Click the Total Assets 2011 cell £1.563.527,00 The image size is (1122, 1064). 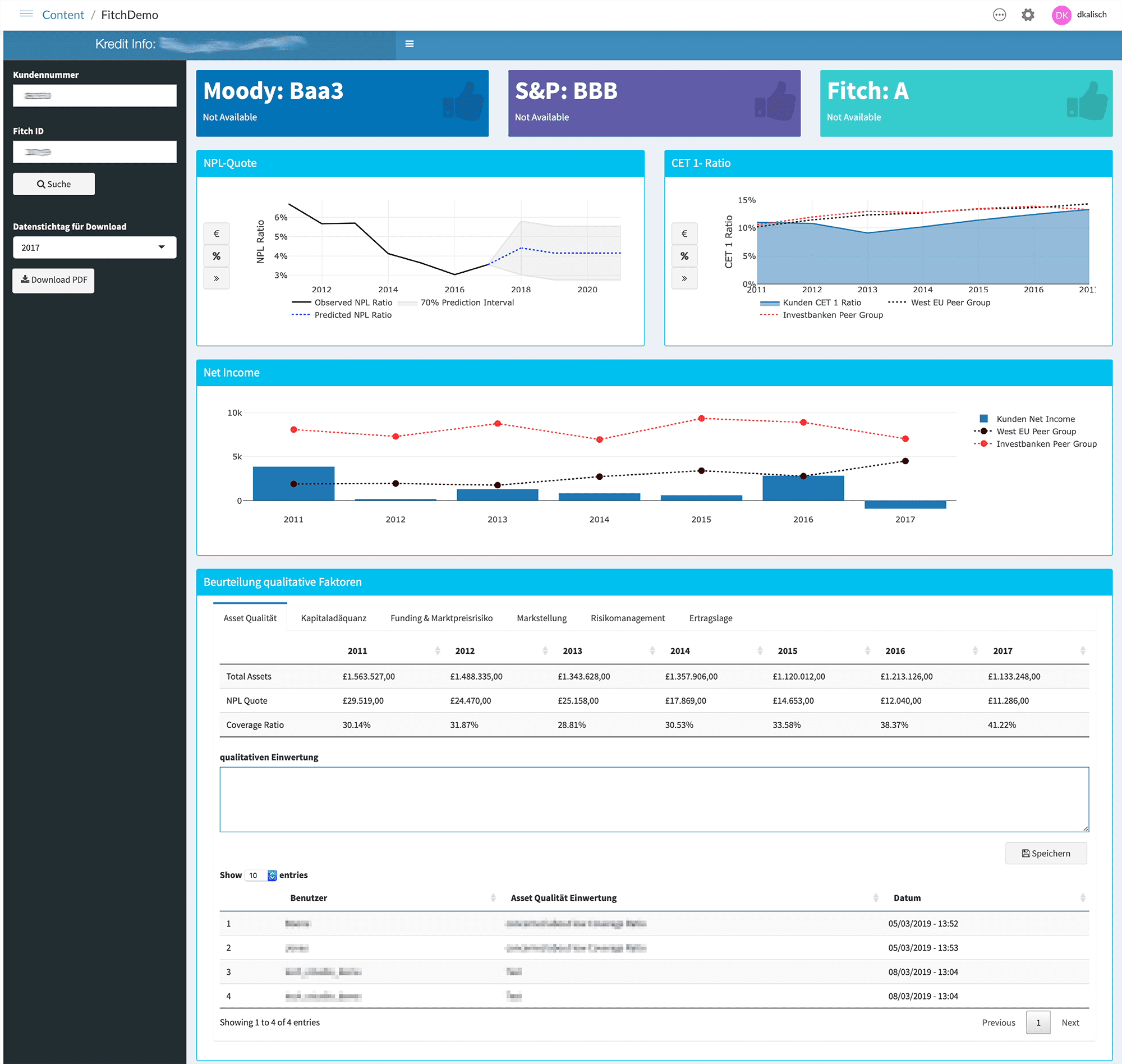pyautogui.click(x=369, y=677)
